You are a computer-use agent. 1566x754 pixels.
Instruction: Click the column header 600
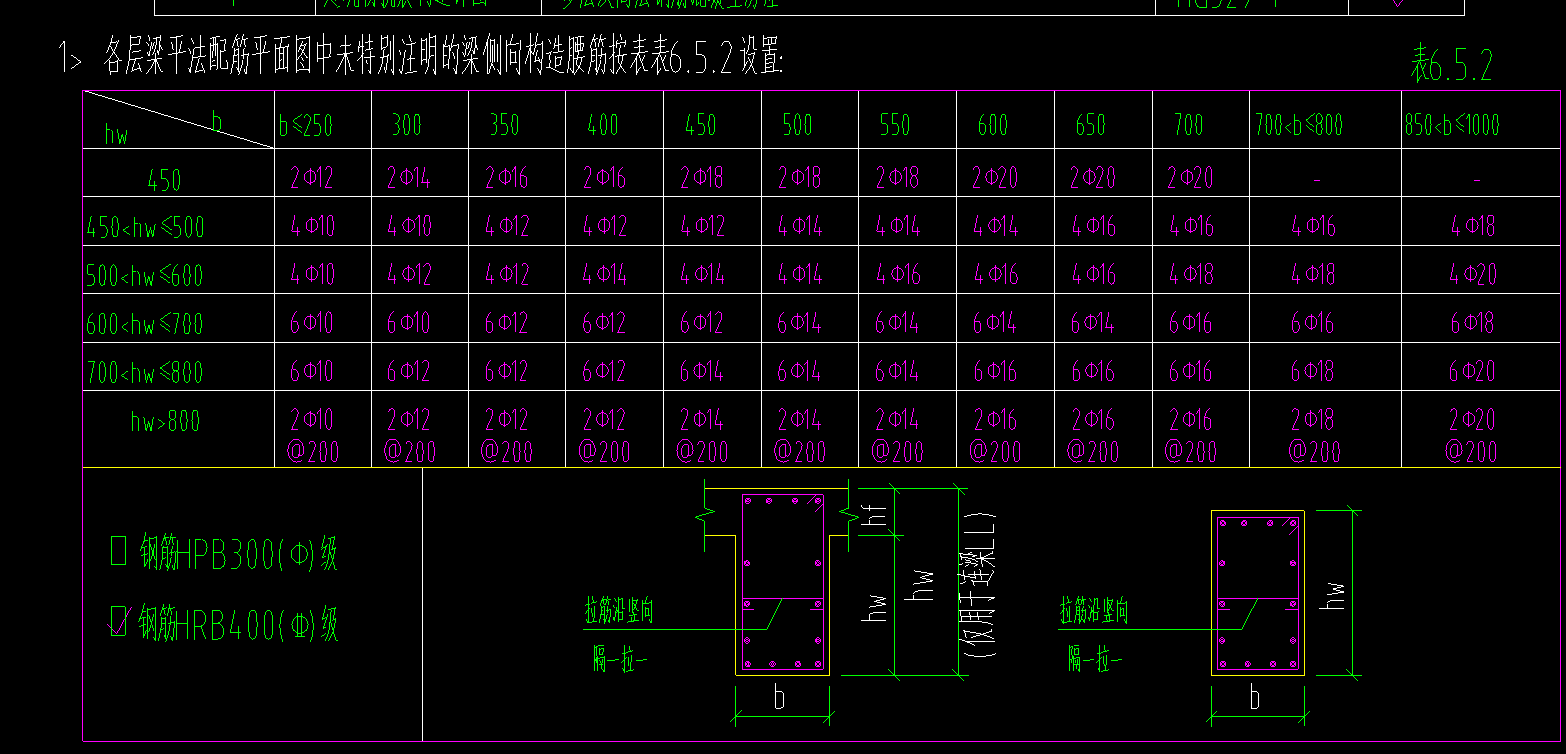993,125
